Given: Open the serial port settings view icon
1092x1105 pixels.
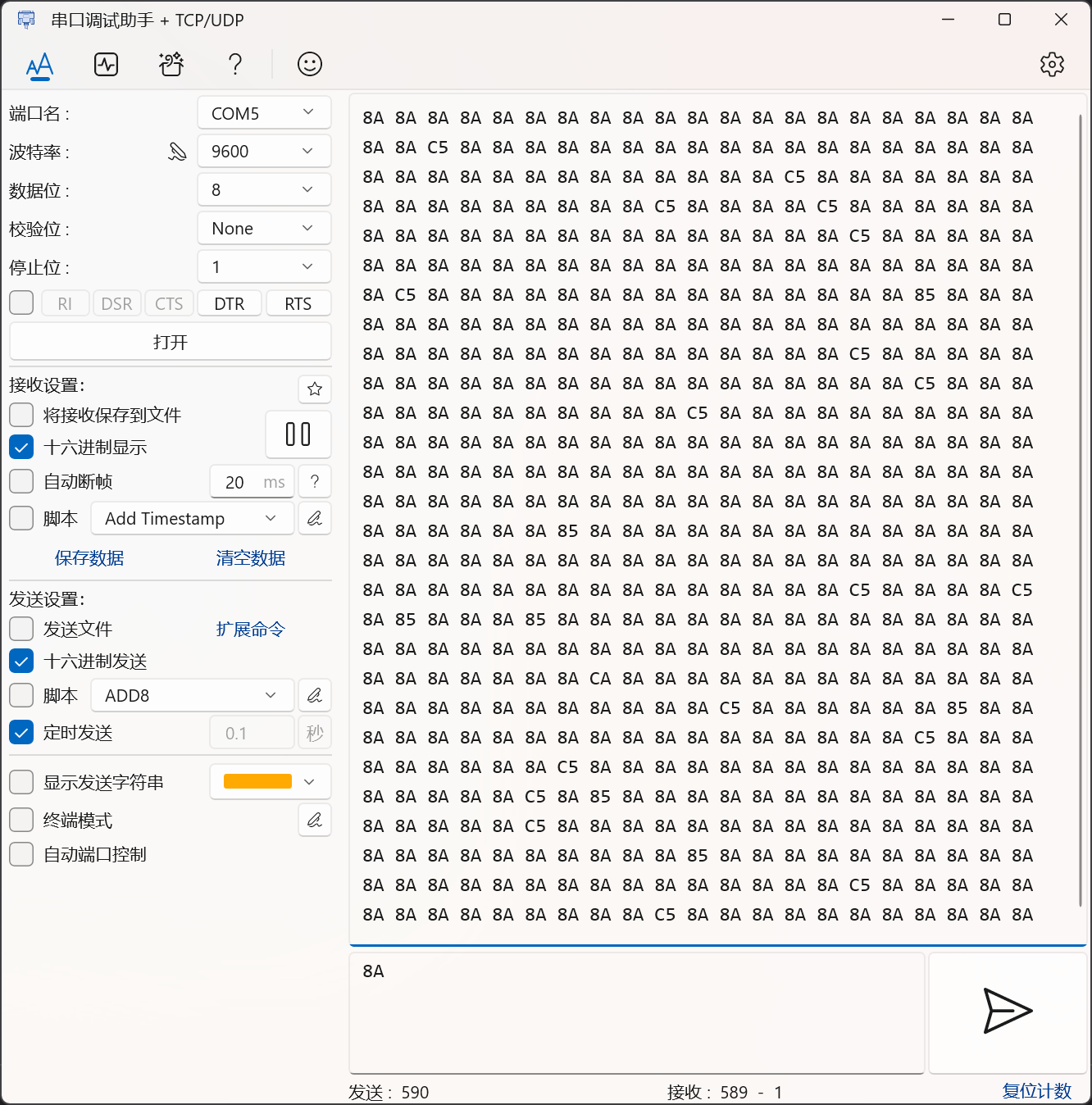Looking at the screenshot, I should point(39,65).
